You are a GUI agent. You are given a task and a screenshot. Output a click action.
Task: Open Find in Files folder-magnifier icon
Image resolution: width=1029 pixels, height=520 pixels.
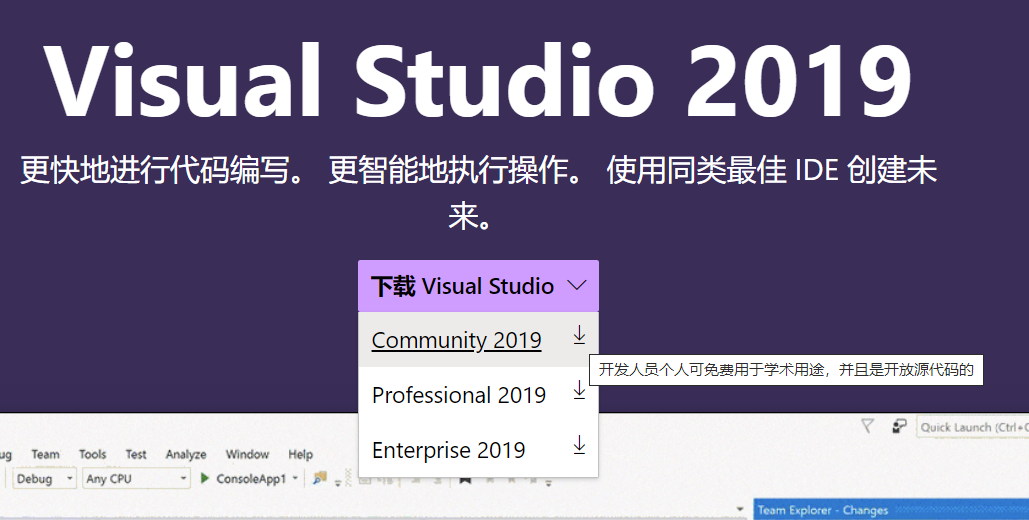320,478
